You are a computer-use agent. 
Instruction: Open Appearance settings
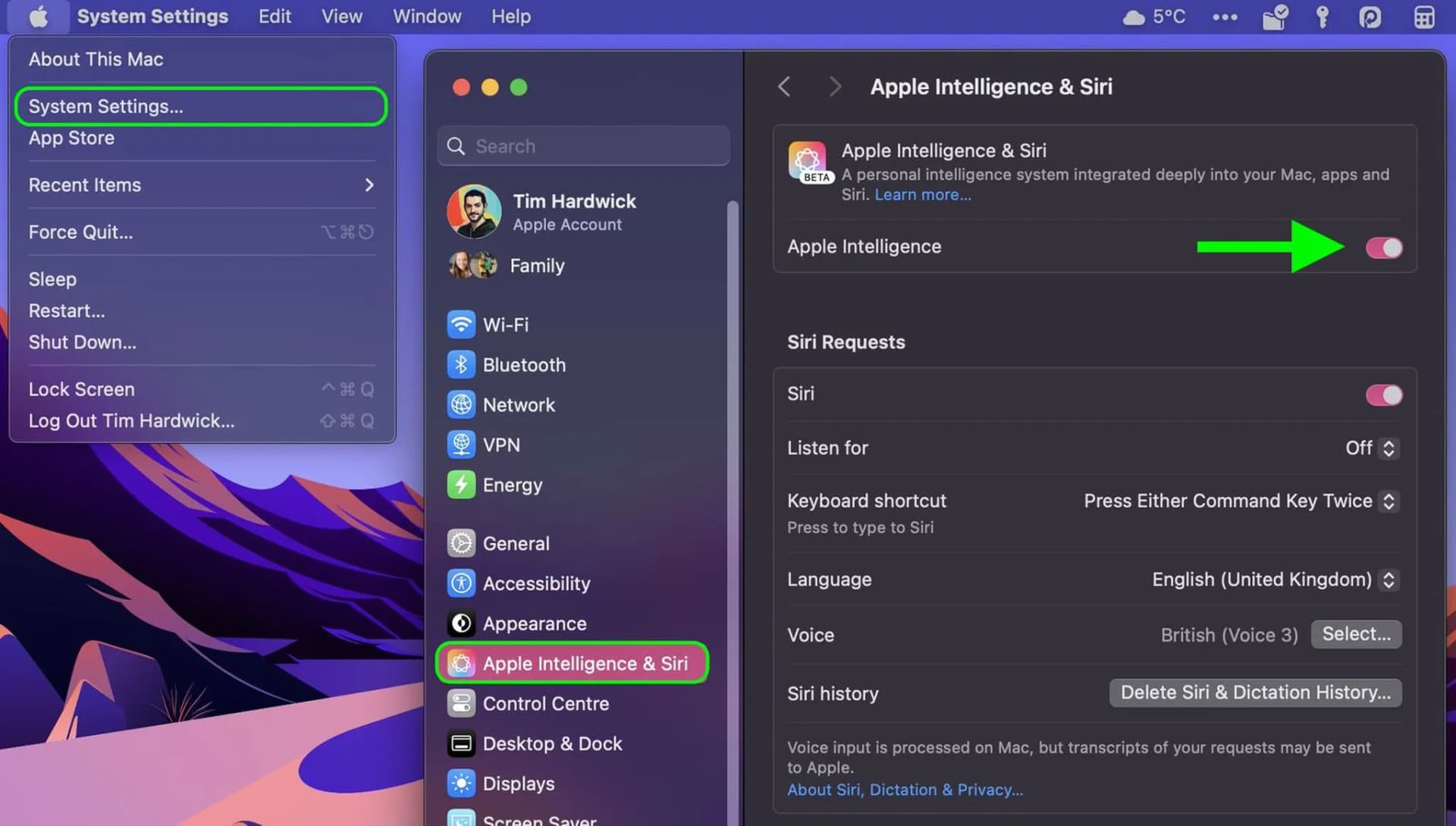point(534,623)
